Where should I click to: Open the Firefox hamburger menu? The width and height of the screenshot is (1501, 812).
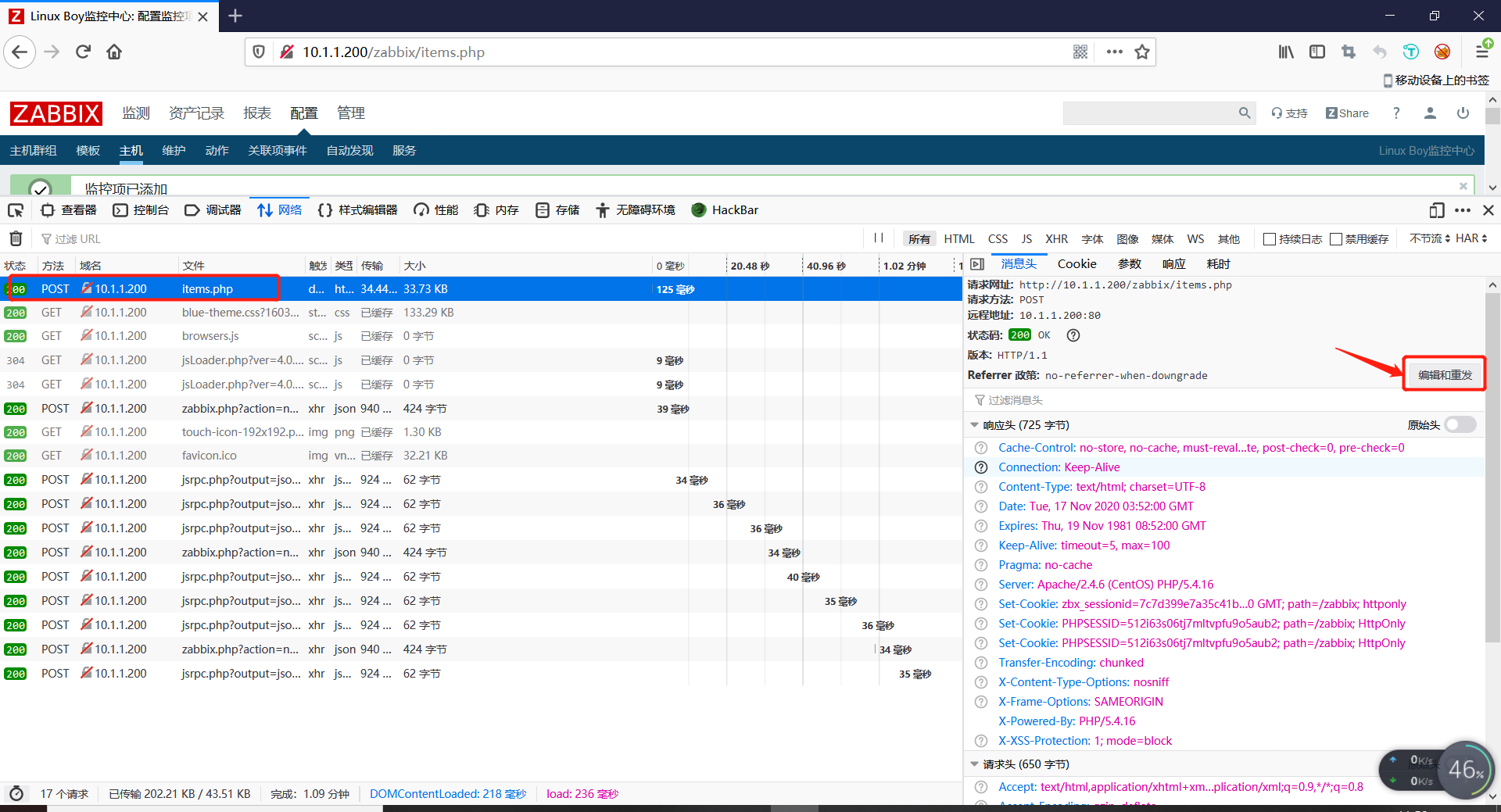point(1482,52)
